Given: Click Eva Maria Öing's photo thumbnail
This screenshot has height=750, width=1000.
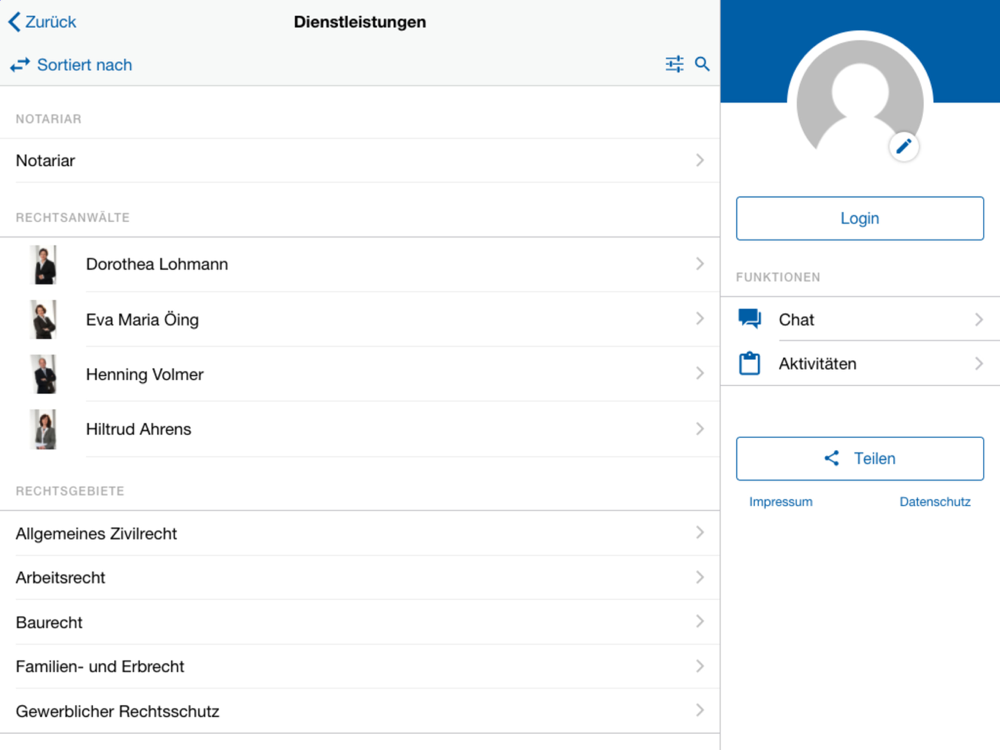Looking at the screenshot, I should coord(44,320).
